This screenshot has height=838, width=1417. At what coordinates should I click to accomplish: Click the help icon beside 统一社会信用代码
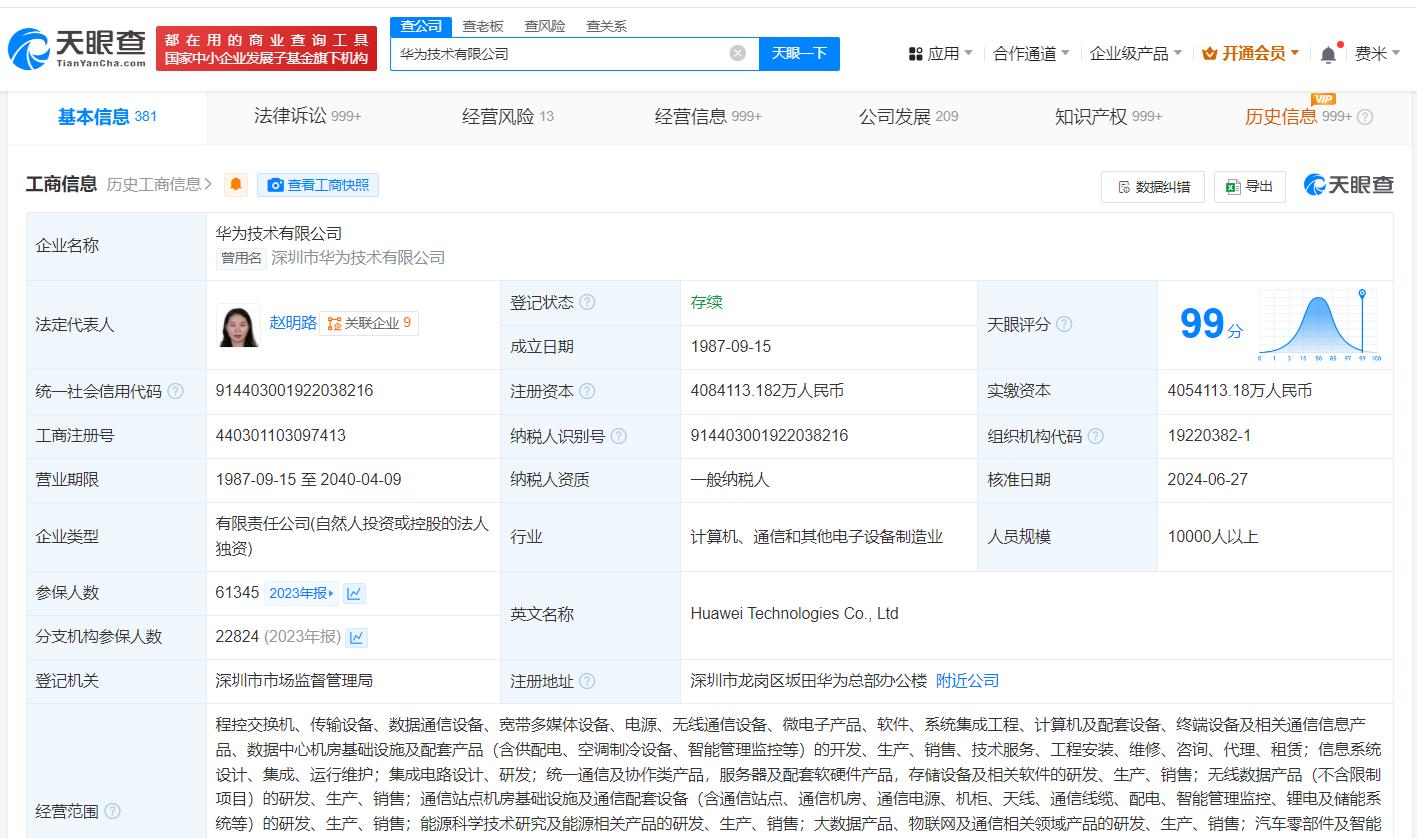point(176,391)
